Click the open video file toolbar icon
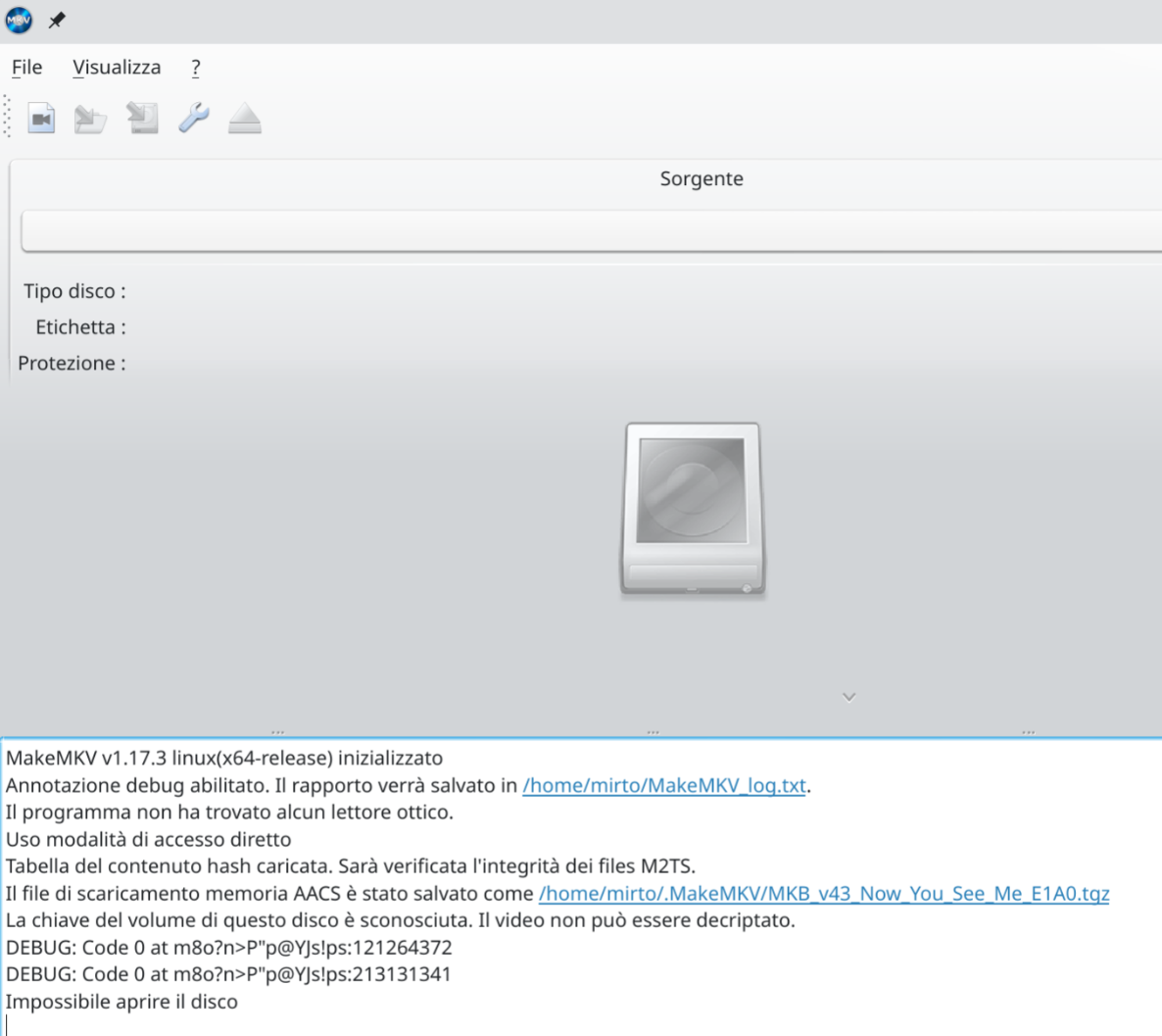Viewport: 1162px width, 1036px height. click(41, 118)
